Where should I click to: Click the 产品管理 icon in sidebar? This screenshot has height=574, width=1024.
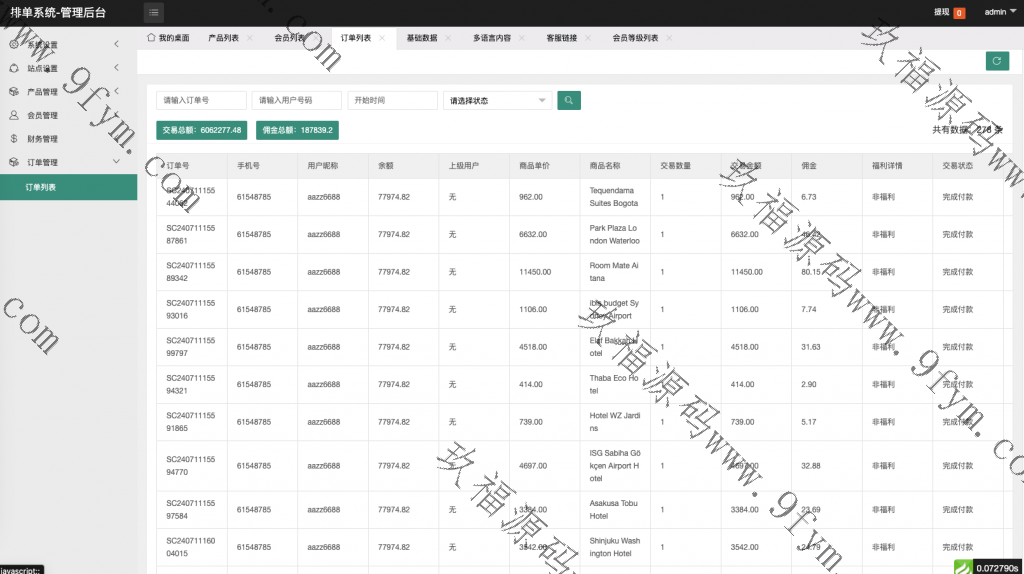coord(14,92)
